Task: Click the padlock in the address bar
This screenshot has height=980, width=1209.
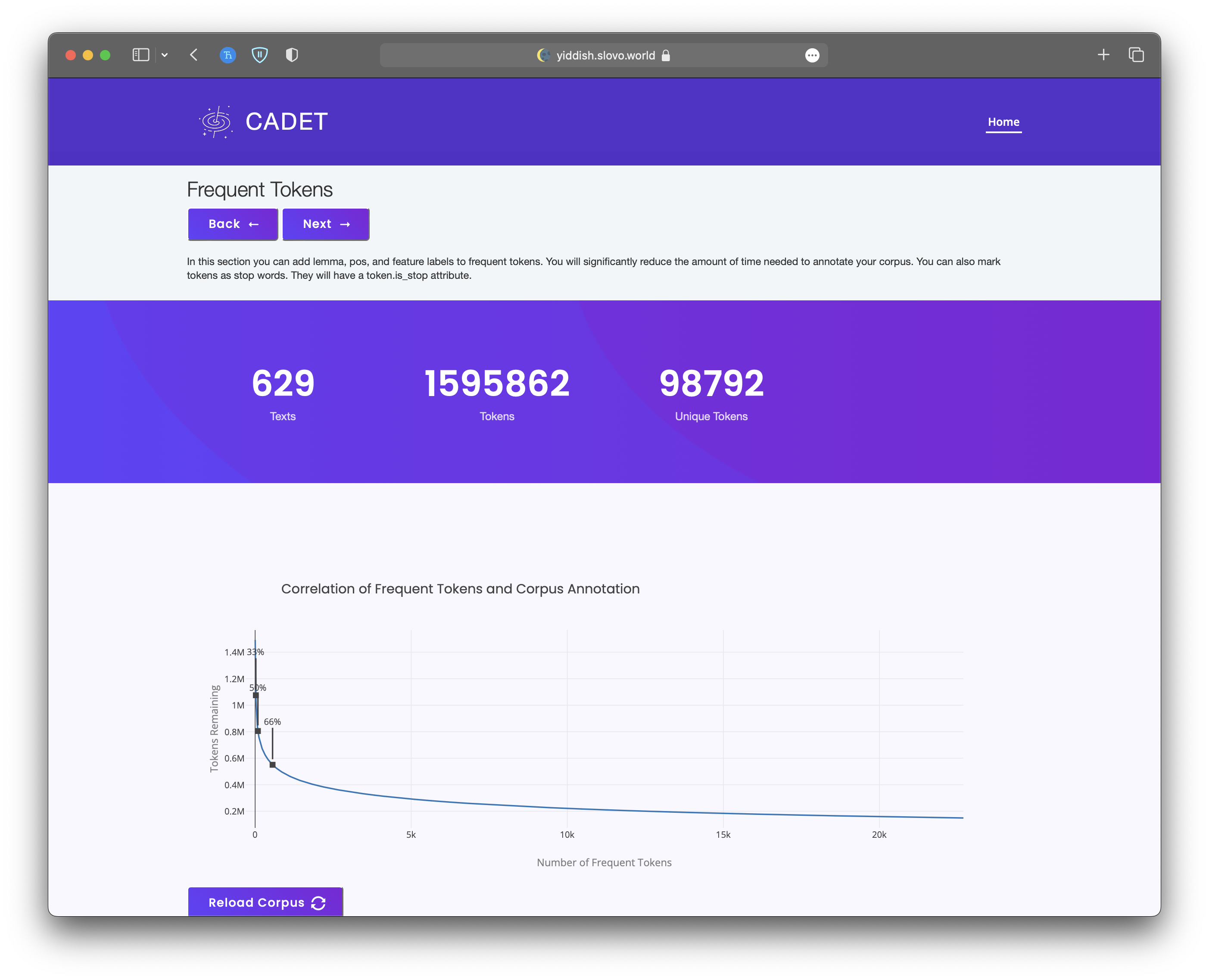Action: coord(666,55)
